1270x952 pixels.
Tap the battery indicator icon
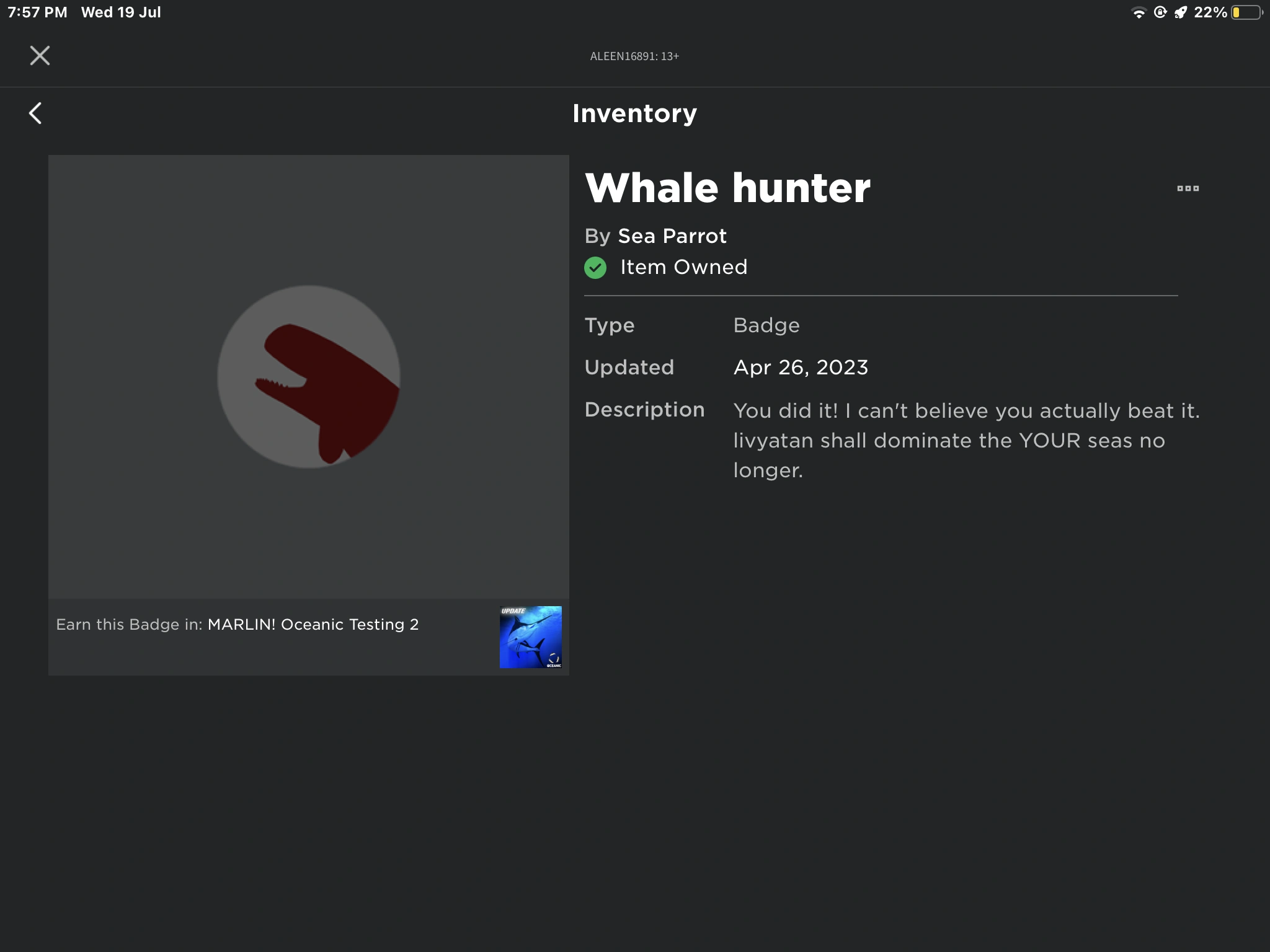point(1246,12)
